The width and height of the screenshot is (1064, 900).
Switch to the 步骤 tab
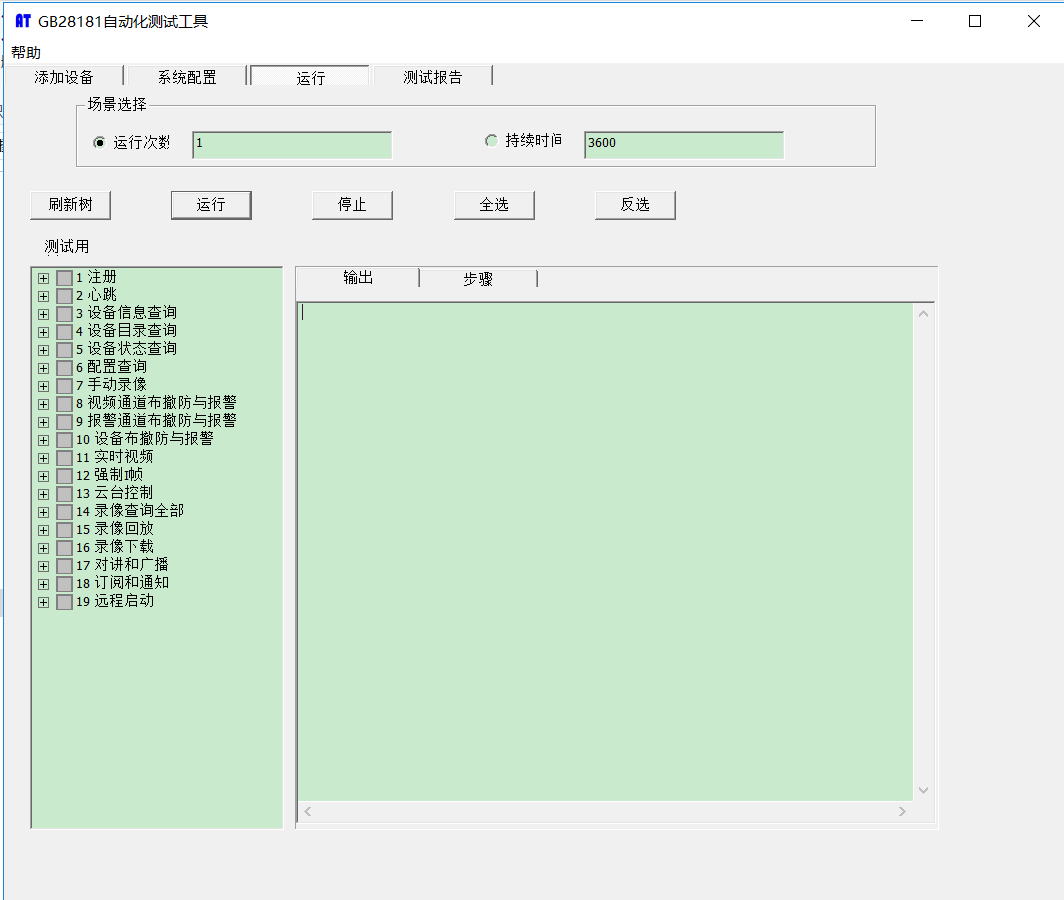[x=478, y=279]
